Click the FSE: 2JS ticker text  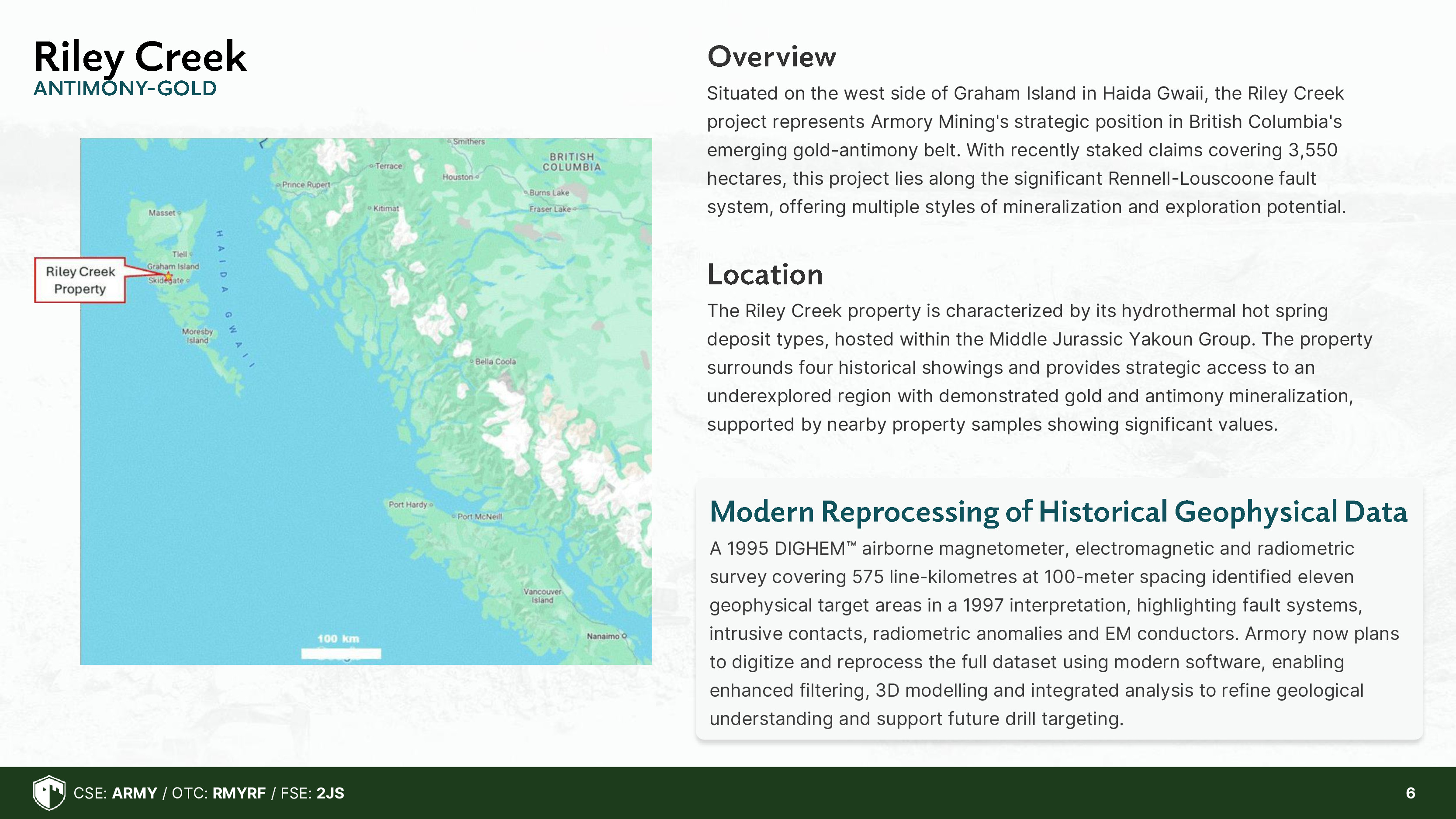click(x=312, y=793)
